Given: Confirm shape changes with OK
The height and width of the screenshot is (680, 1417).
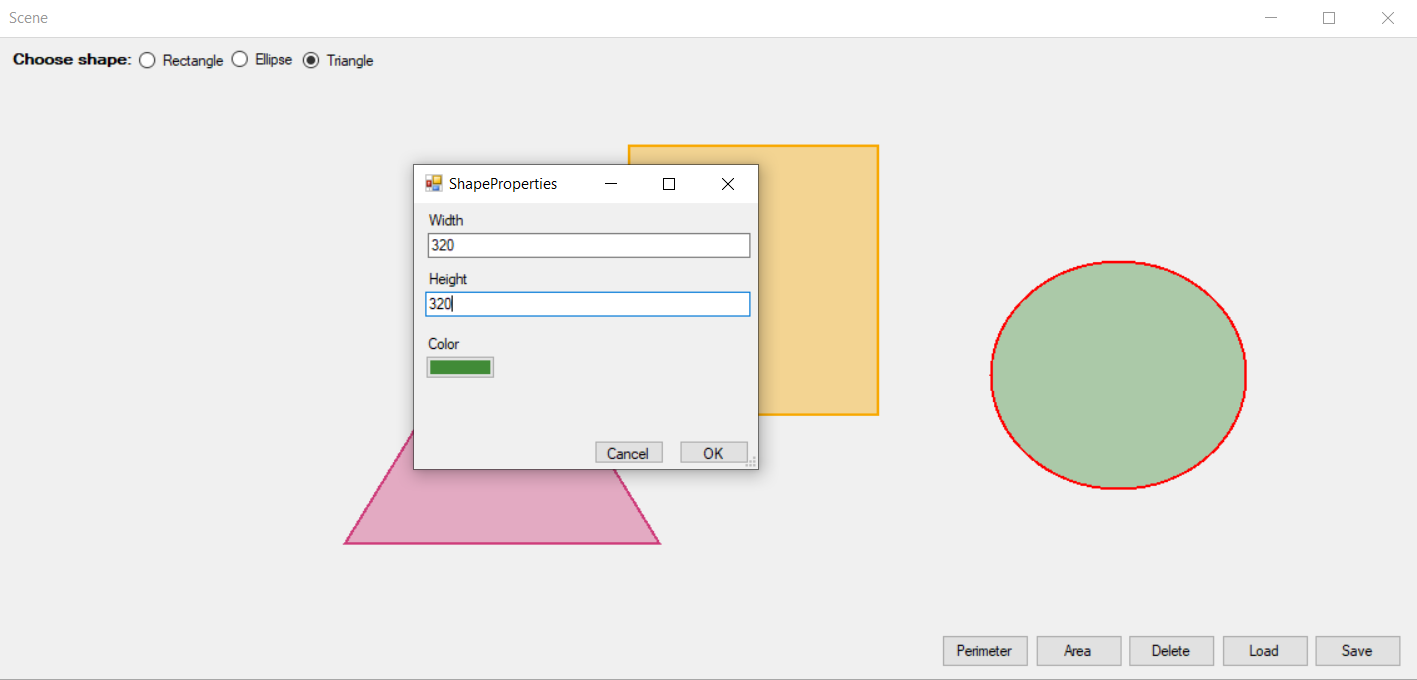Looking at the screenshot, I should click(x=713, y=452).
